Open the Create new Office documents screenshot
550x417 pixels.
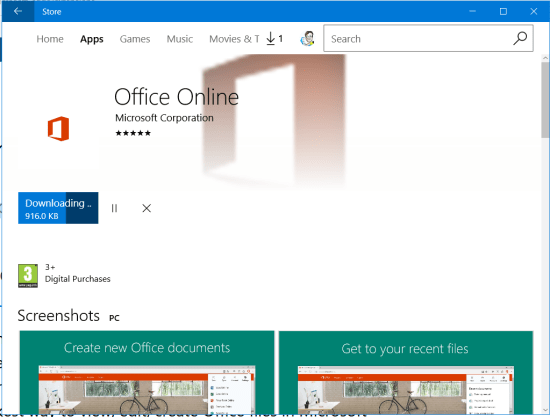(x=147, y=372)
